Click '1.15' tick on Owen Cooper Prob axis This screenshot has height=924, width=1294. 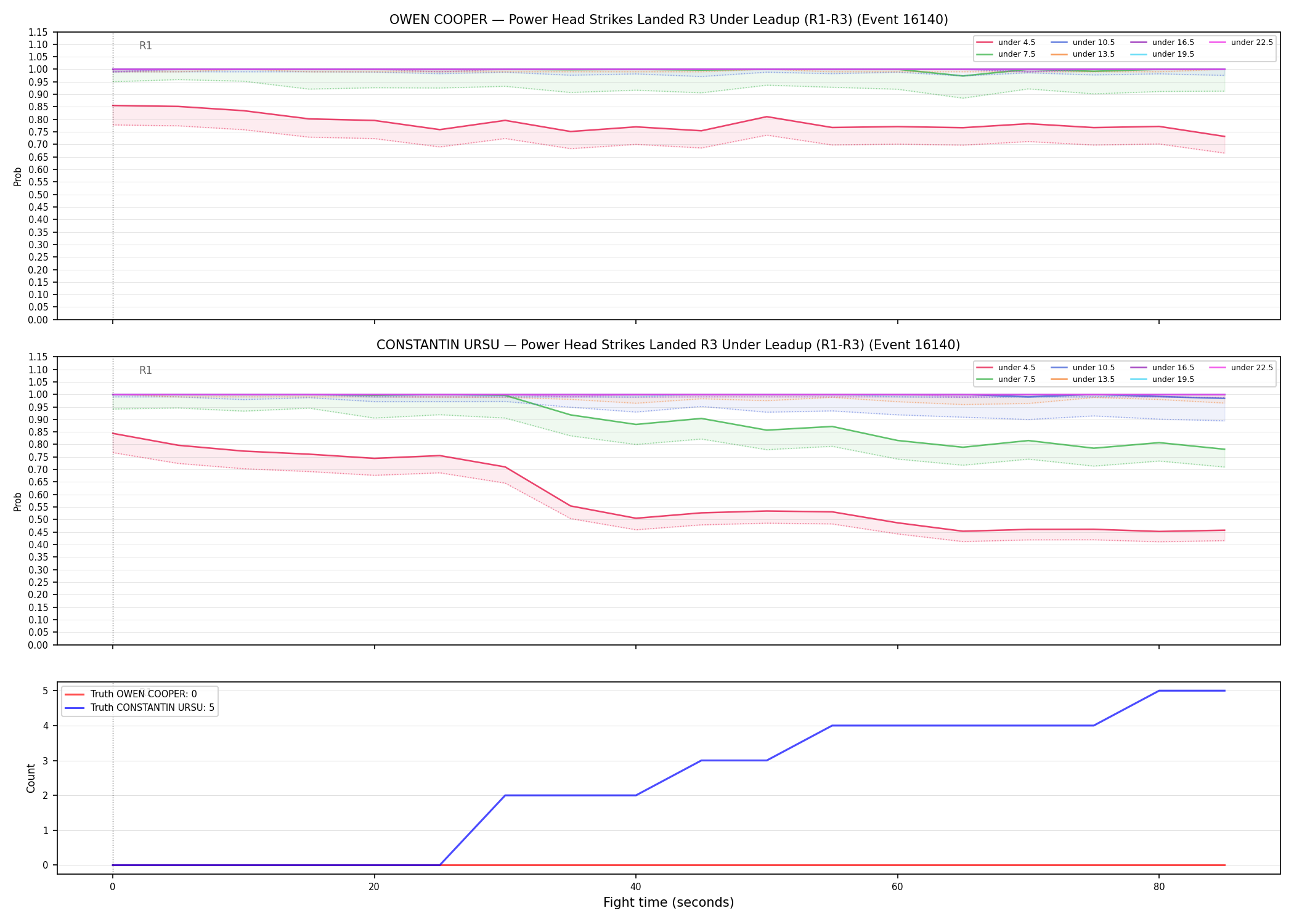point(38,32)
